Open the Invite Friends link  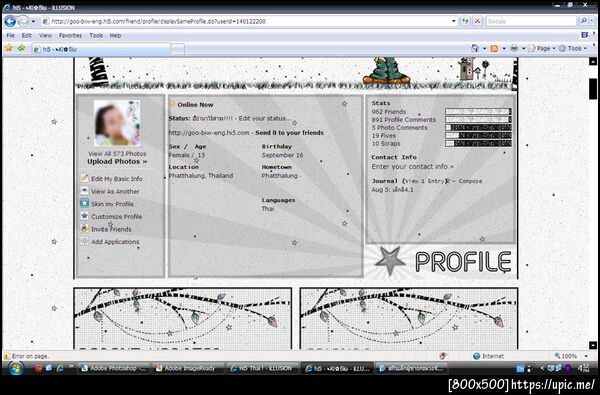click(111, 229)
